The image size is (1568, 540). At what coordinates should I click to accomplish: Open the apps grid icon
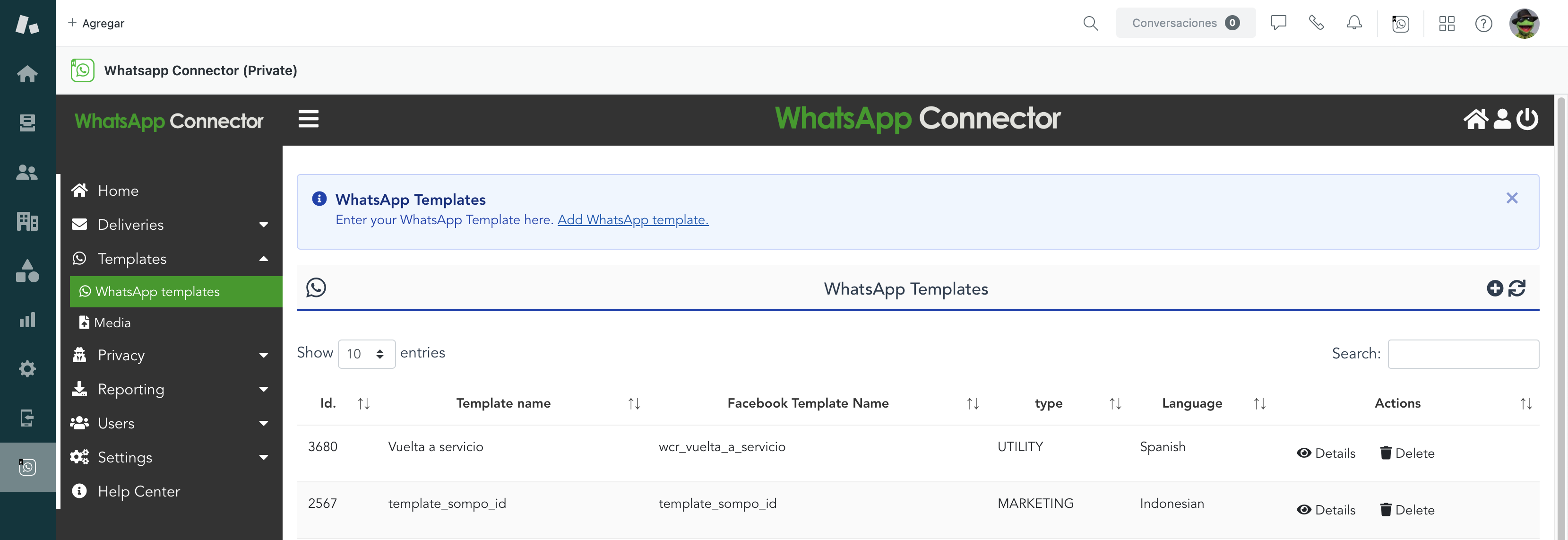[x=1446, y=23]
